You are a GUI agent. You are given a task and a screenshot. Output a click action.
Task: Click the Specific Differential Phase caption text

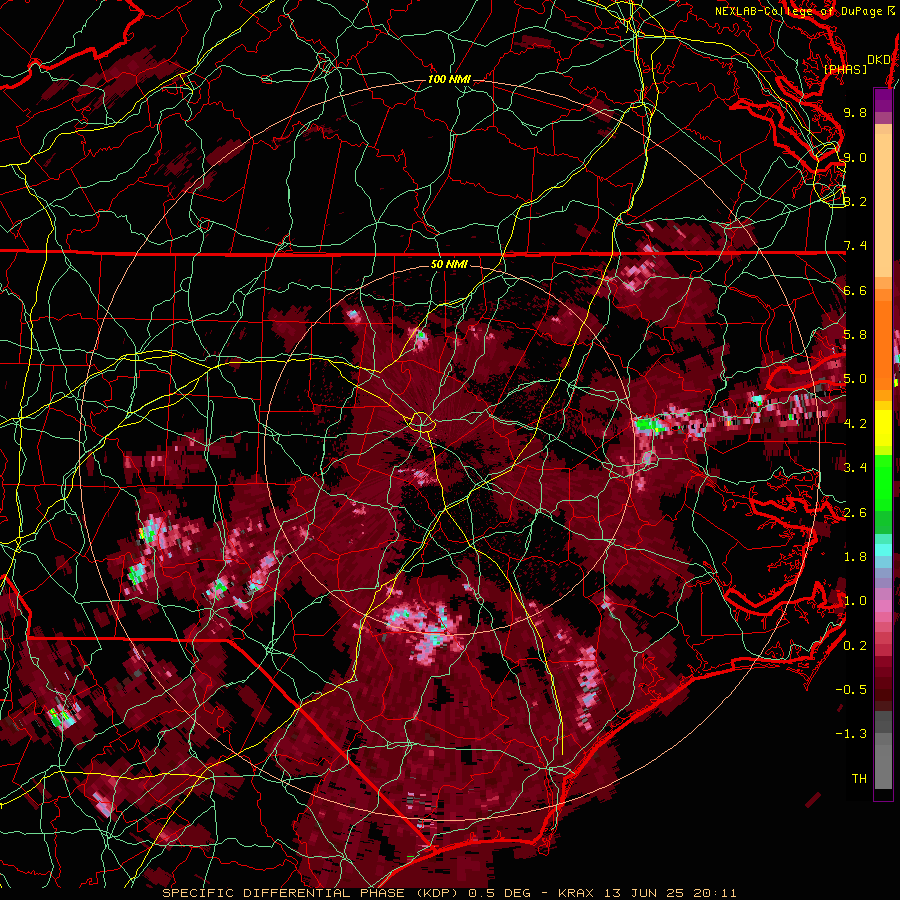[449, 893]
